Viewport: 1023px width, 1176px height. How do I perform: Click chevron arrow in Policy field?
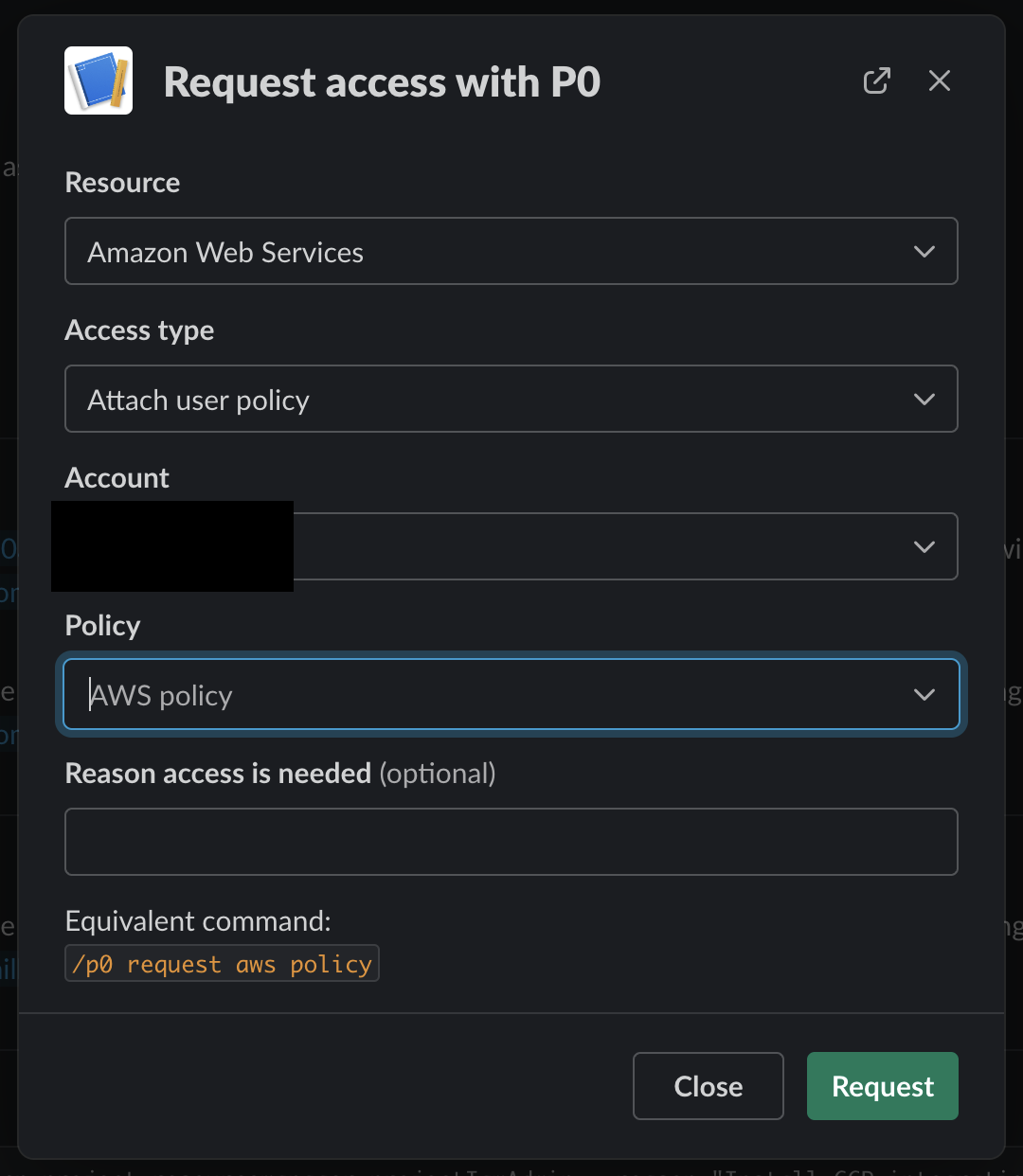pyautogui.click(x=924, y=695)
